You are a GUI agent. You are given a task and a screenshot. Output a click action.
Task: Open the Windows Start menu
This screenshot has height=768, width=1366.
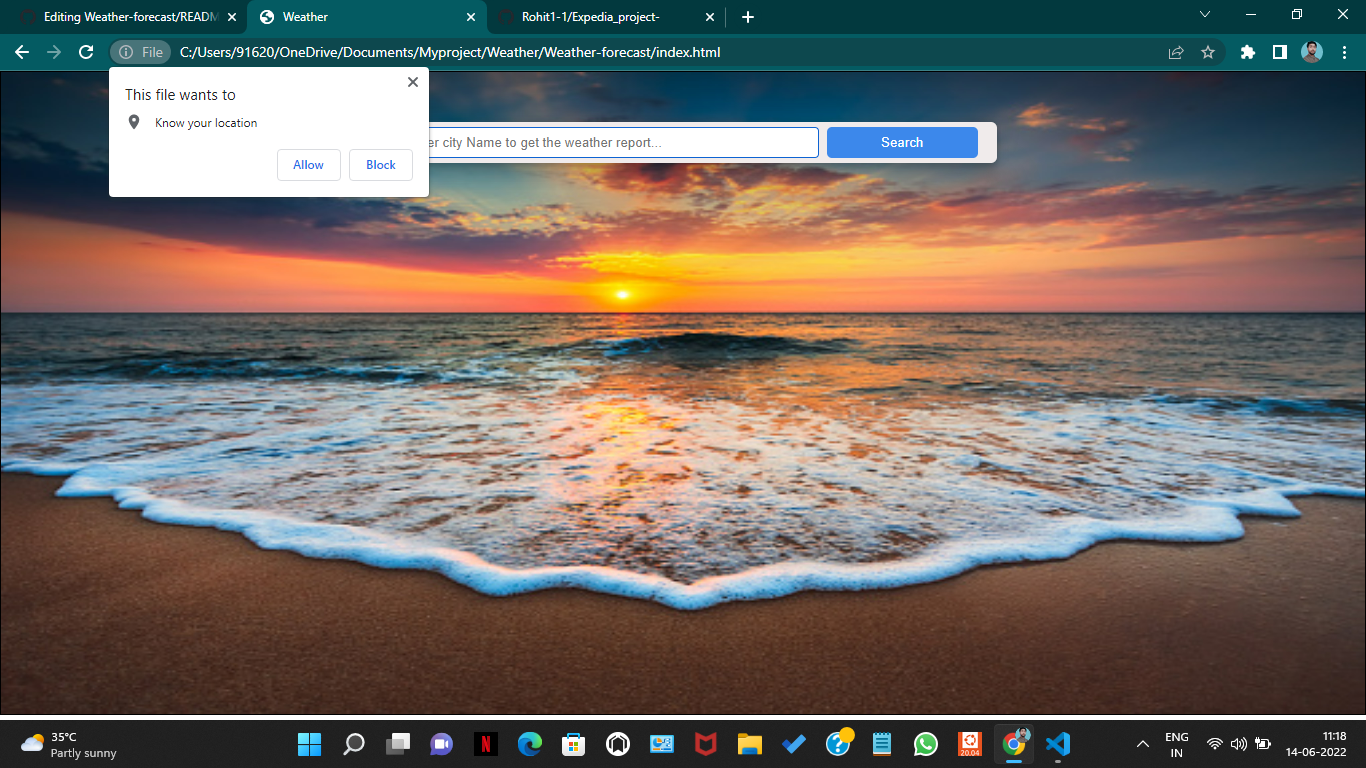(309, 744)
